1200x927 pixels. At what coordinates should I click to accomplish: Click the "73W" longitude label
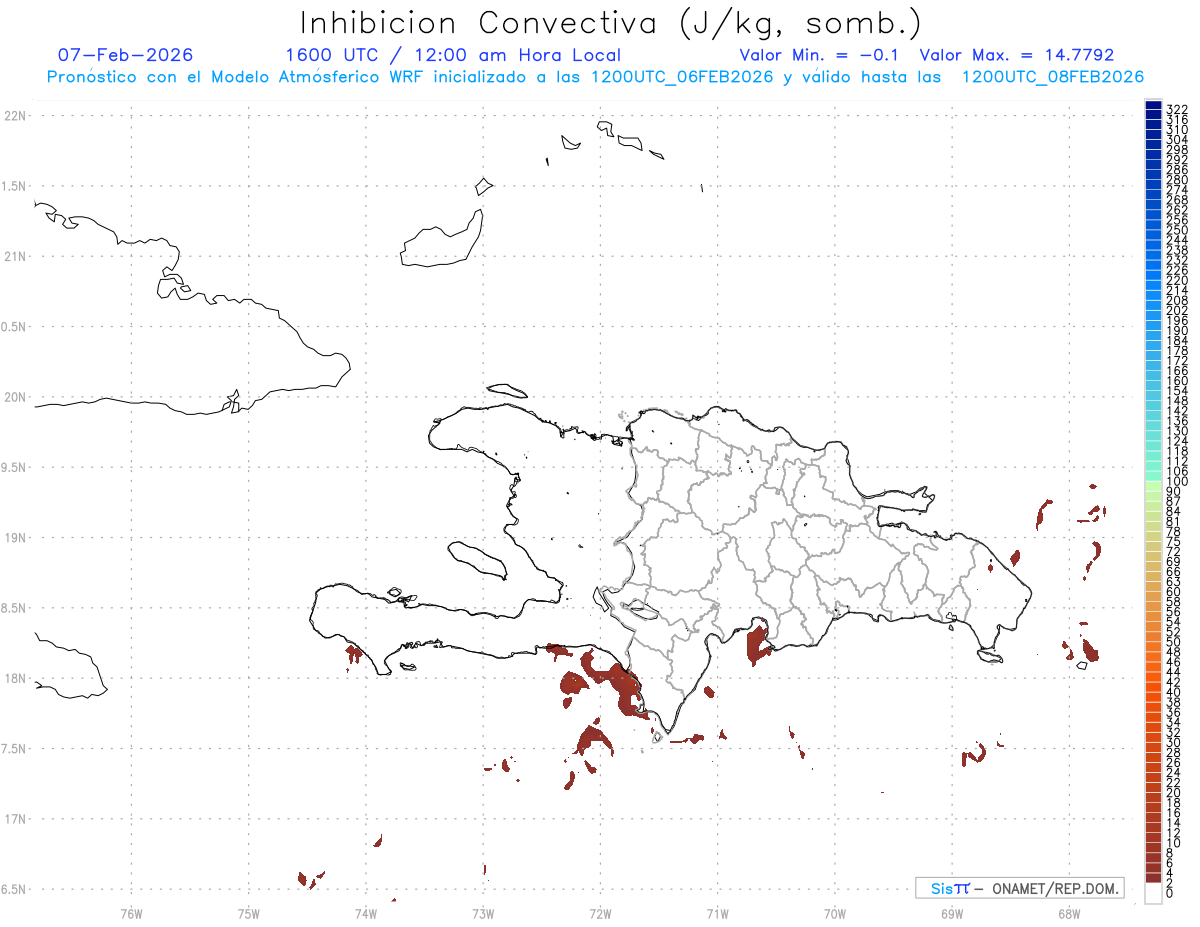pos(483,912)
